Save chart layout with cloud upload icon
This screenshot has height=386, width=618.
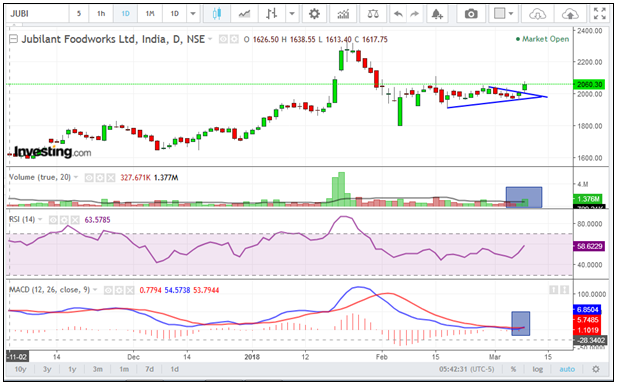570,14
